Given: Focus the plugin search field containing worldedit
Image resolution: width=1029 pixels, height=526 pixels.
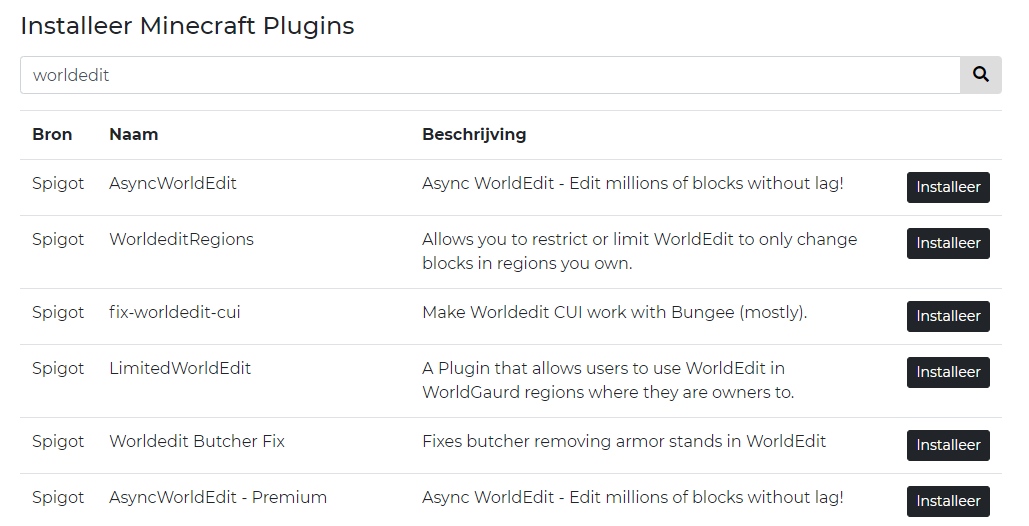Looking at the screenshot, I should (490, 75).
